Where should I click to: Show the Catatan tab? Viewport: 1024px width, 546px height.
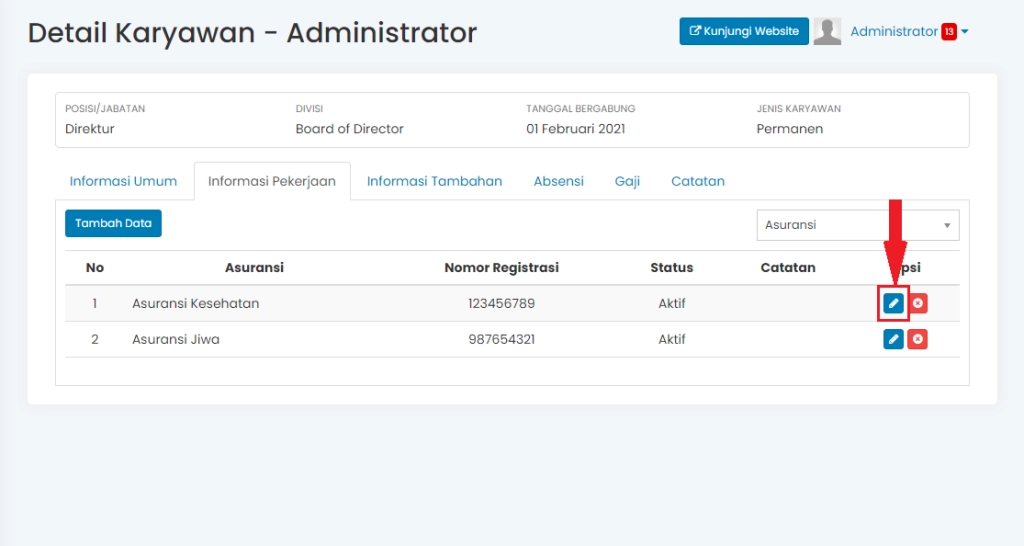697,181
